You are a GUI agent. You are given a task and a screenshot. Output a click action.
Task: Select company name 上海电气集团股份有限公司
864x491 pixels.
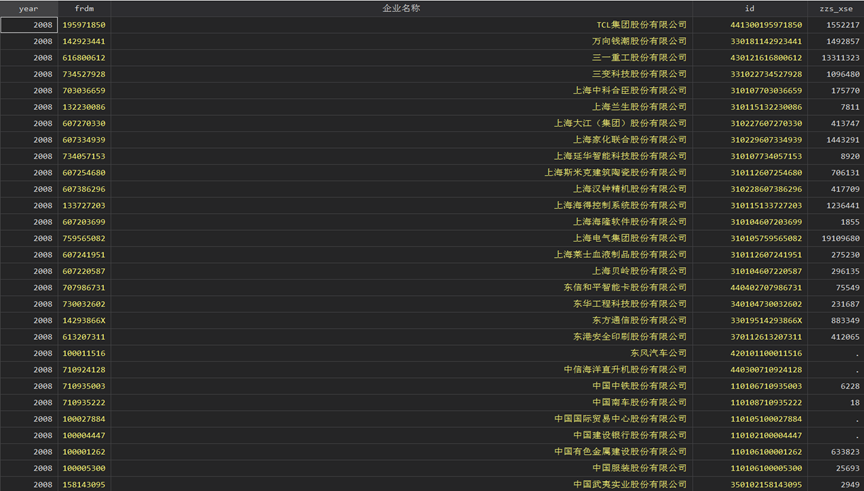tap(630, 239)
